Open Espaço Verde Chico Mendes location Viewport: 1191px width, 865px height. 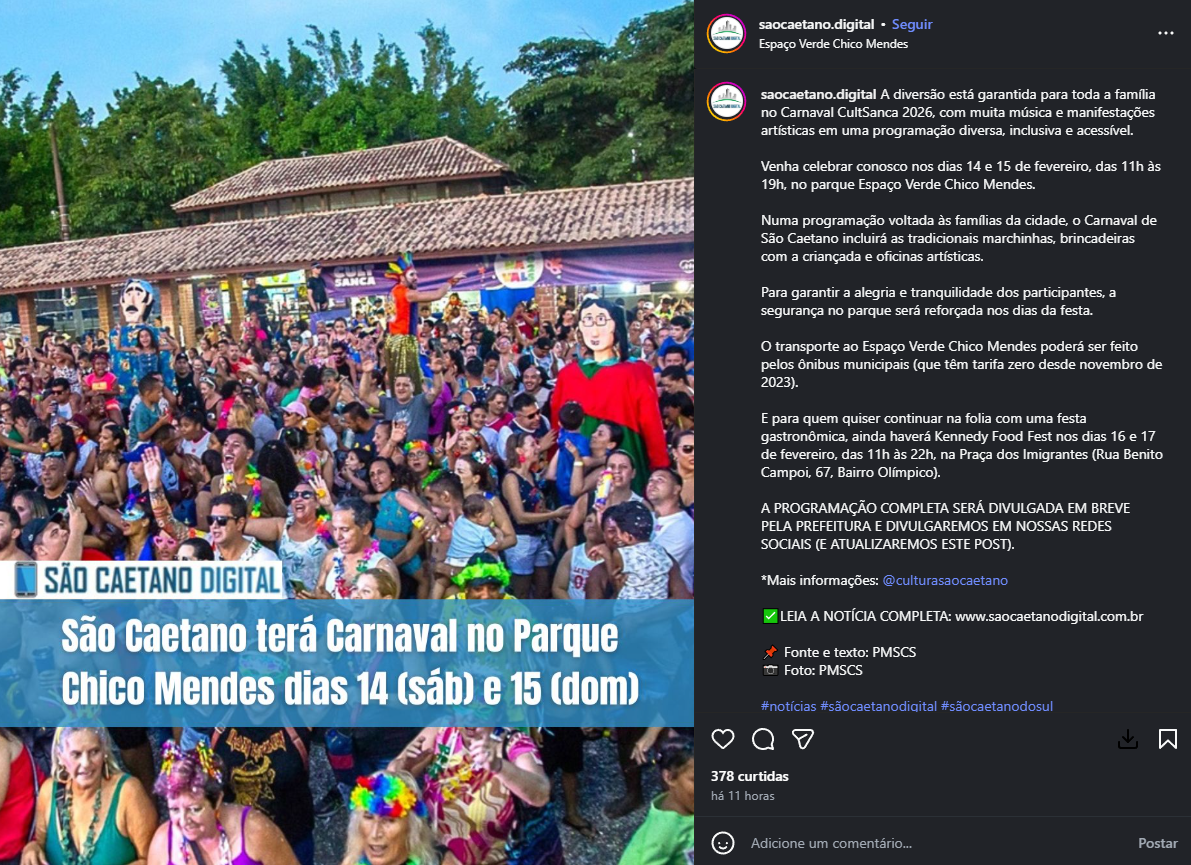[833, 44]
